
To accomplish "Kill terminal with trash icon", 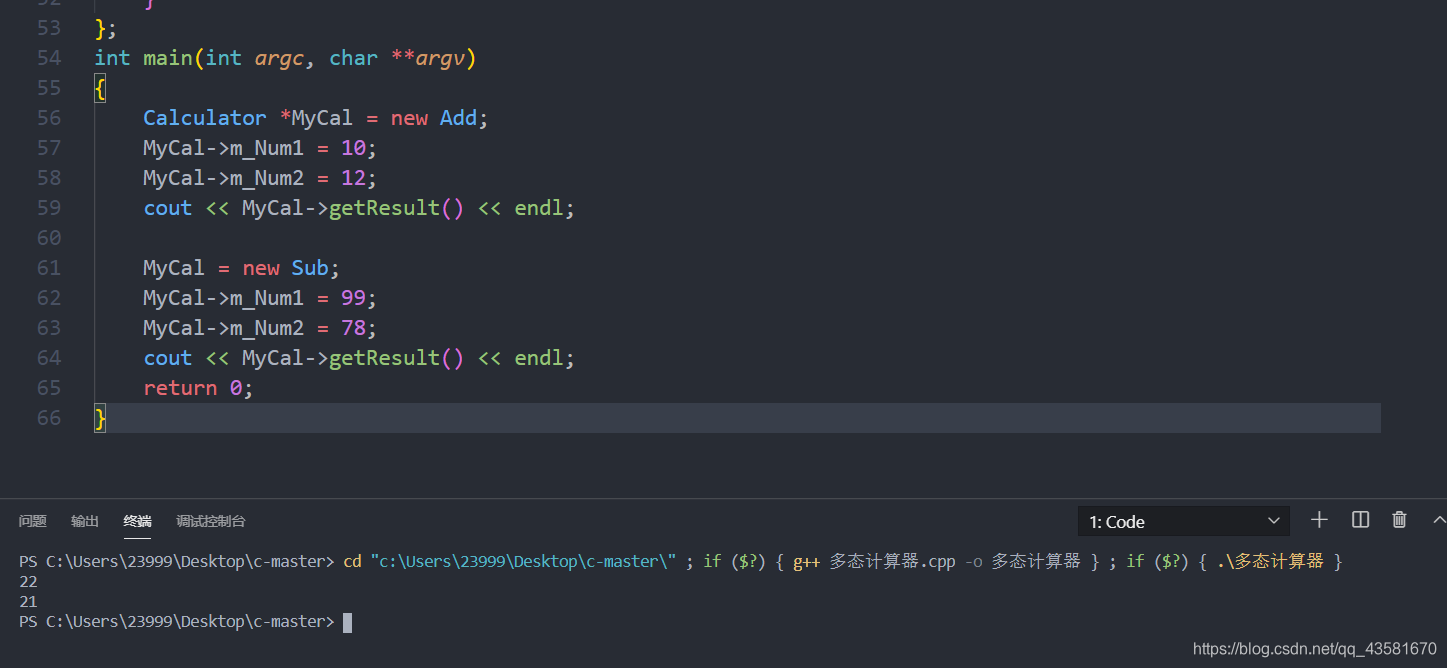I will click(1399, 519).
